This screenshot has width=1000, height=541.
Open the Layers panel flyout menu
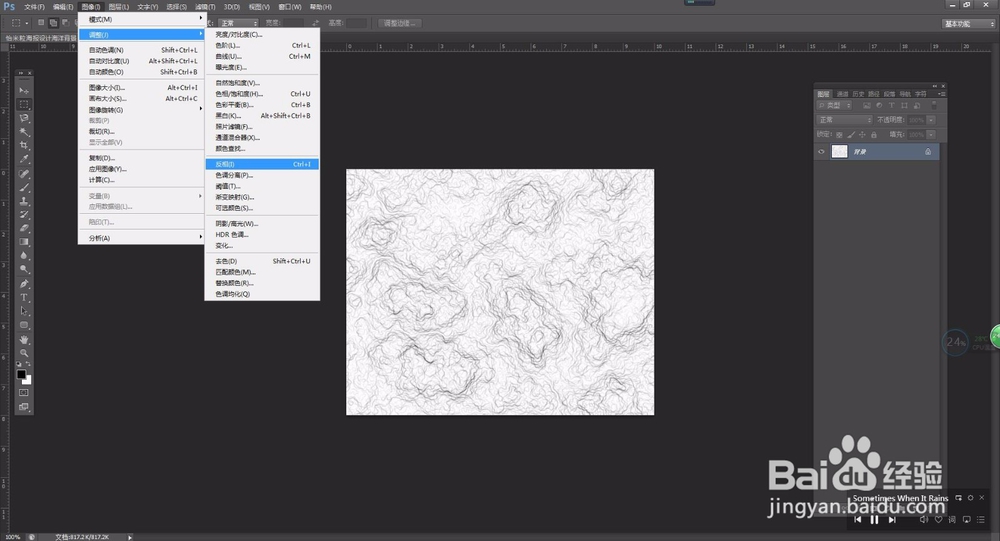tap(941, 94)
